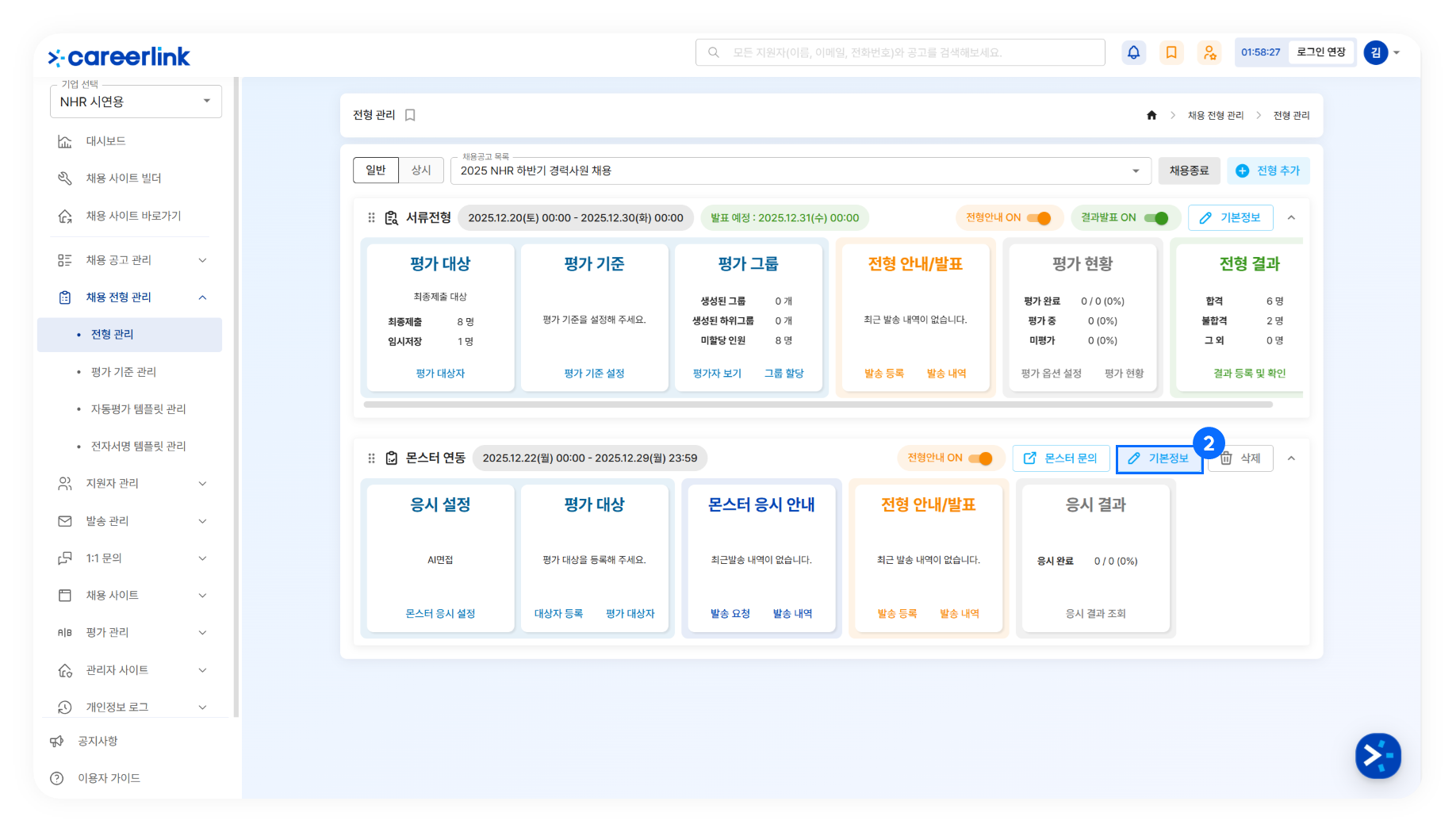The height and width of the screenshot is (832, 1456).
Task: Disable 전형안내 switch for 몬스터 연동
Action: point(981,458)
